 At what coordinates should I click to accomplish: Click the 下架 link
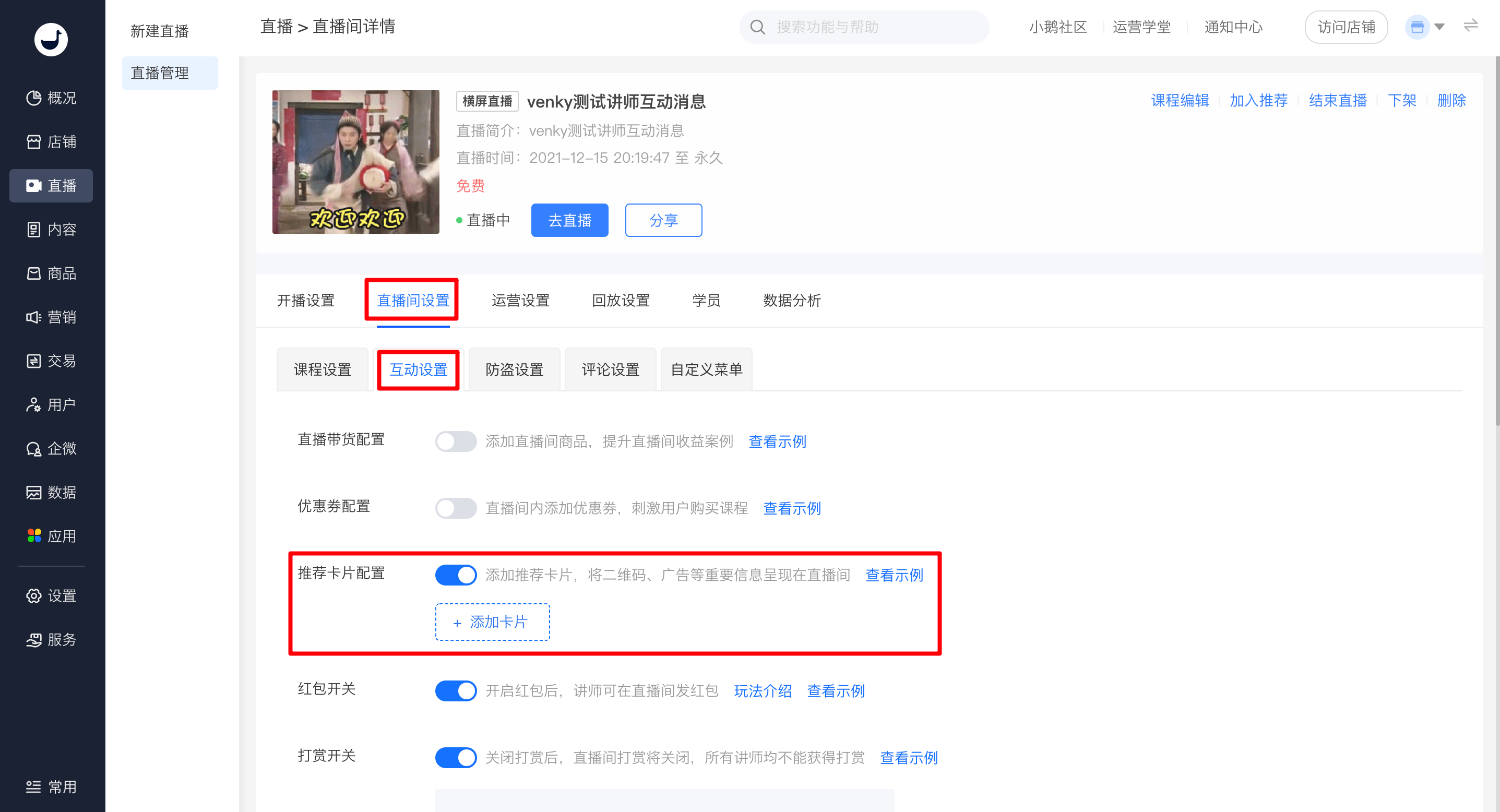1401,101
